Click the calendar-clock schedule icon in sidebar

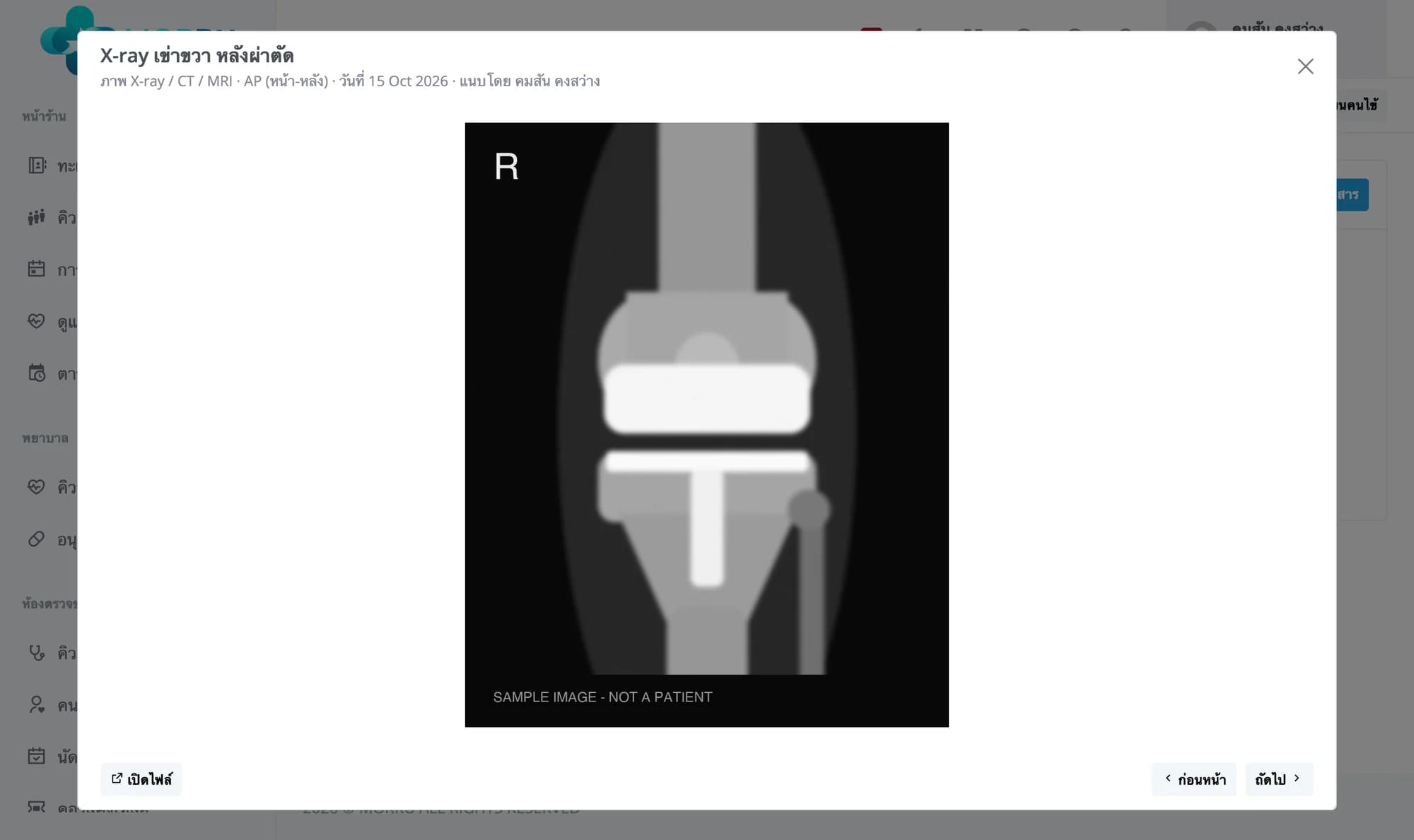pos(37,373)
